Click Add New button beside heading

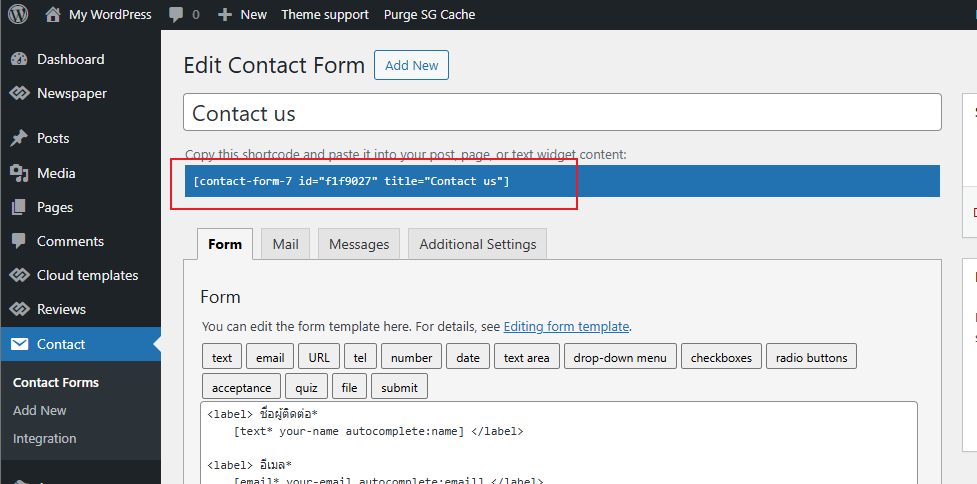coord(411,65)
